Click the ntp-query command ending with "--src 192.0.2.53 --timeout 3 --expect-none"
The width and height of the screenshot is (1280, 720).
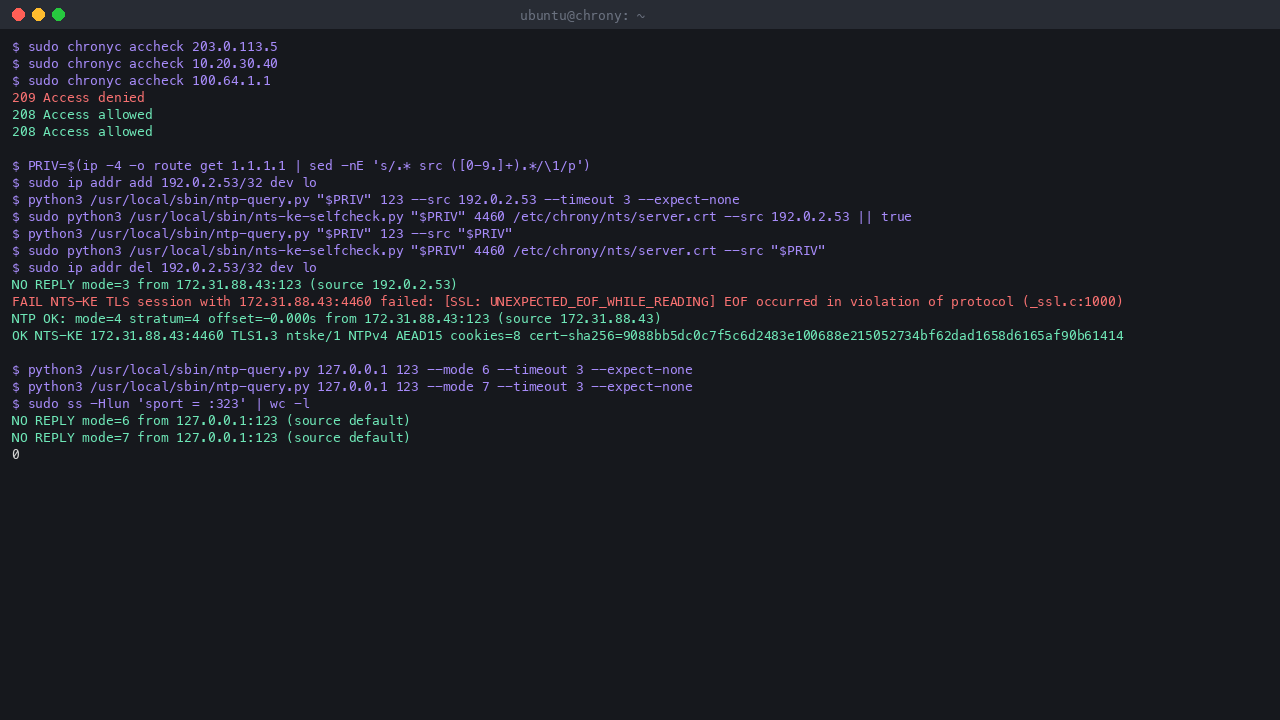[x=376, y=200]
